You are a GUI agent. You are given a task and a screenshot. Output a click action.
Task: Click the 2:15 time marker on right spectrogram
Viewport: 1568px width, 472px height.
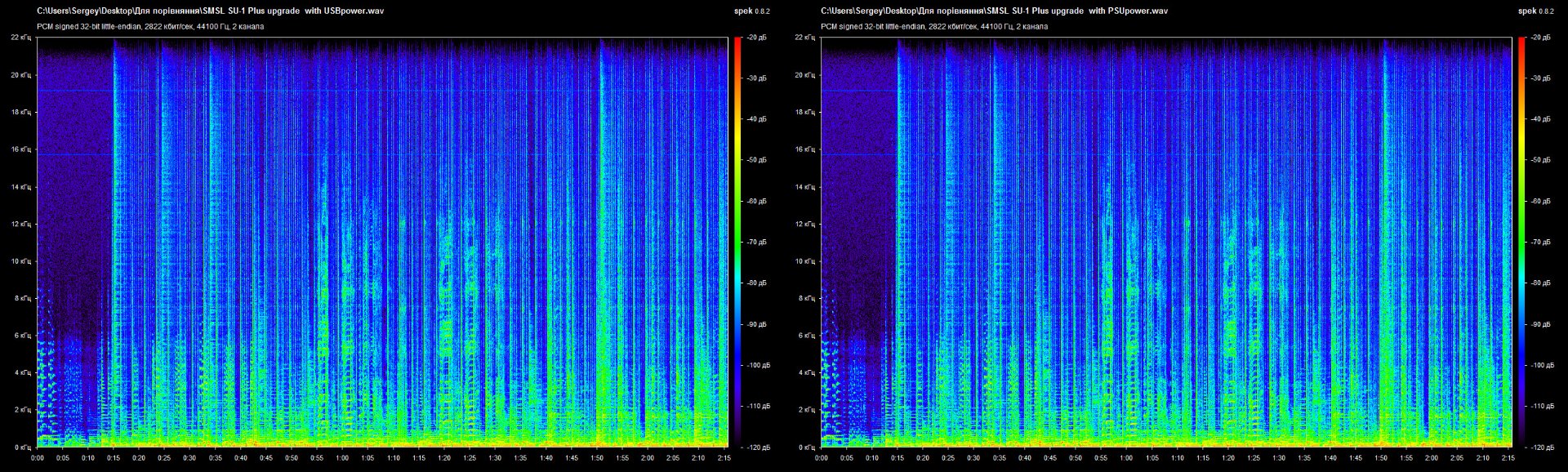pyautogui.click(x=1507, y=458)
